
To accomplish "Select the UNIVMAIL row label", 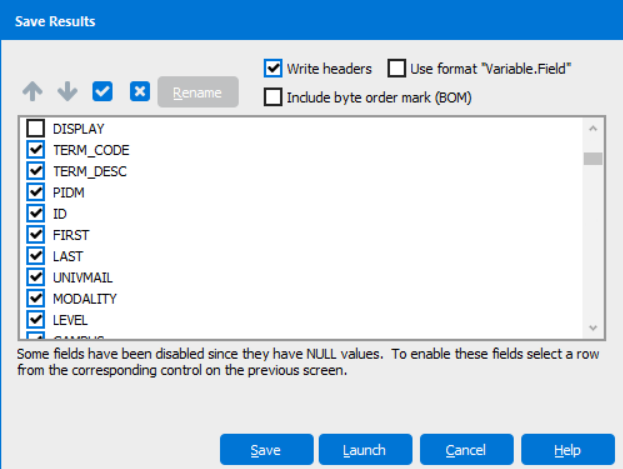I will click(x=83, y=278).
